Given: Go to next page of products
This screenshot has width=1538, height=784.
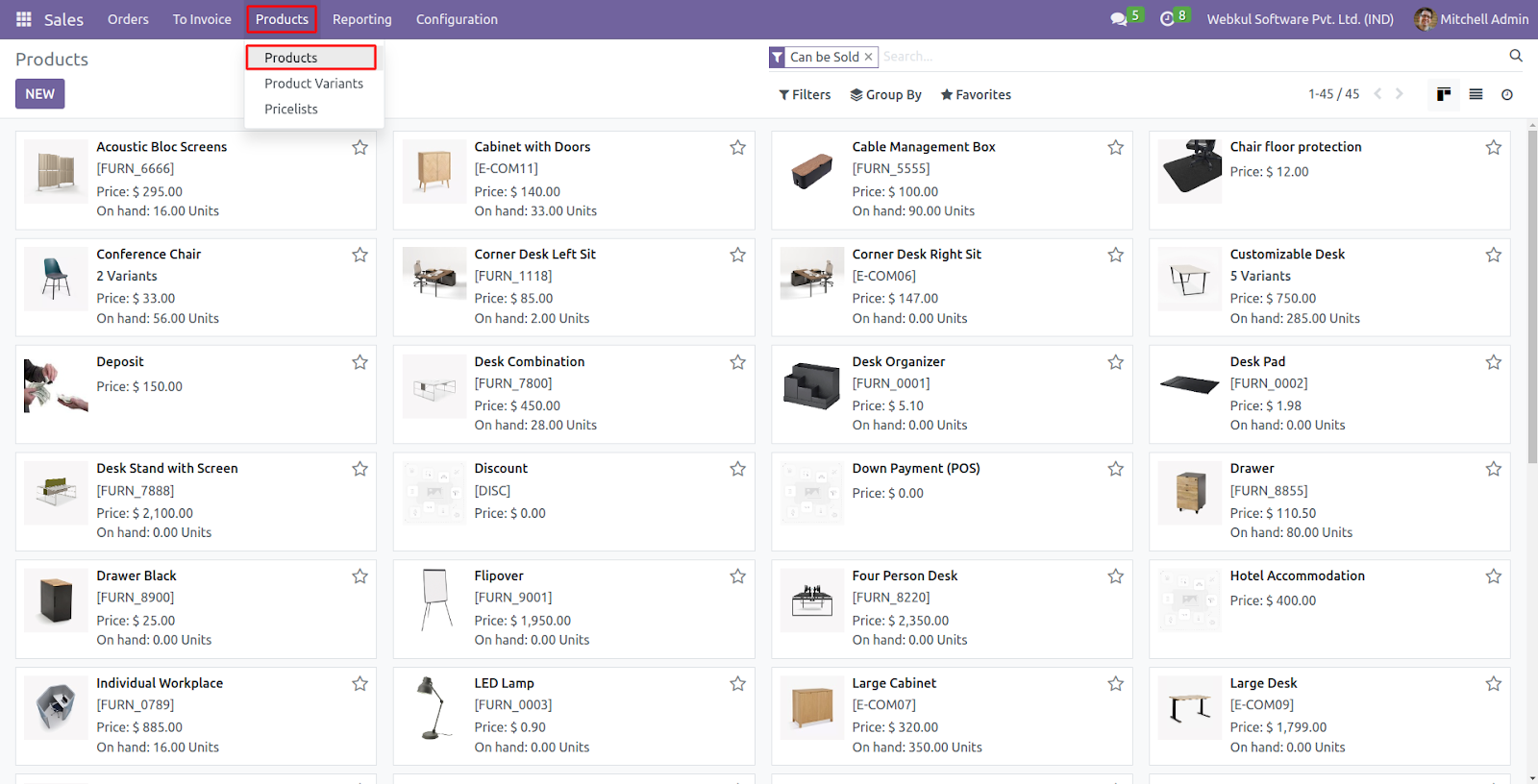Looking at the screenshot, I should (x=1400, y=94).
